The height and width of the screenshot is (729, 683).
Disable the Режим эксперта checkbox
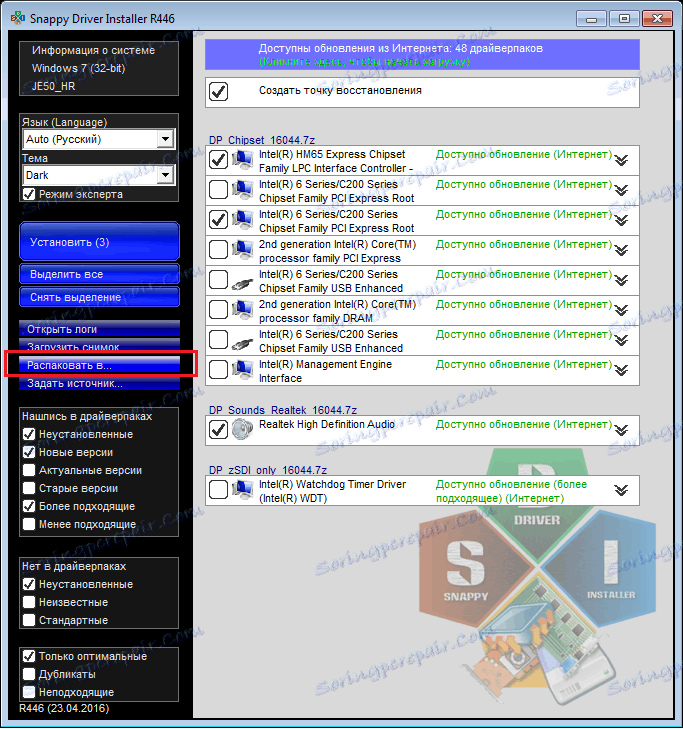[29, 194]
